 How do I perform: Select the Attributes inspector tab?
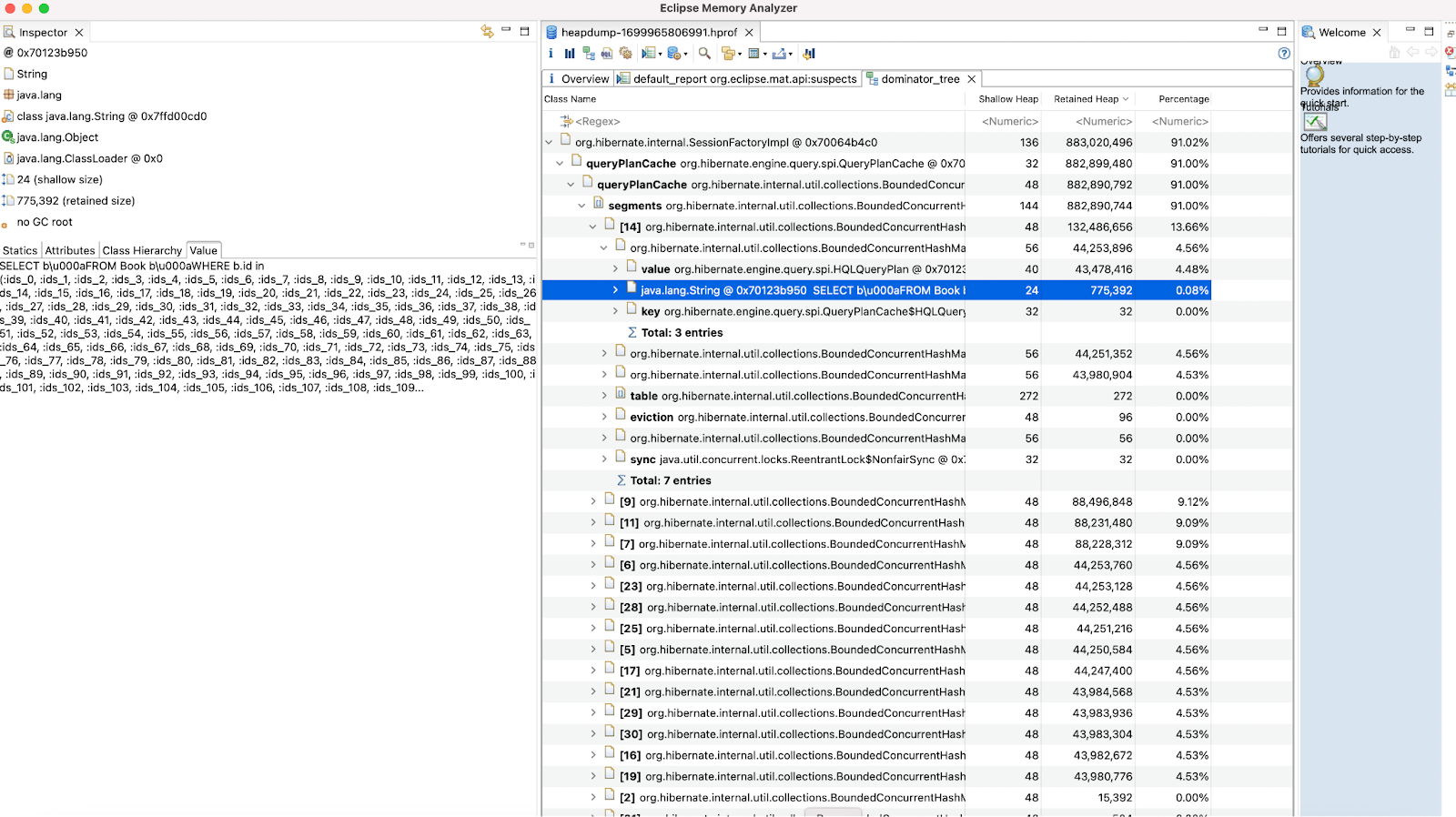(70, 250)
